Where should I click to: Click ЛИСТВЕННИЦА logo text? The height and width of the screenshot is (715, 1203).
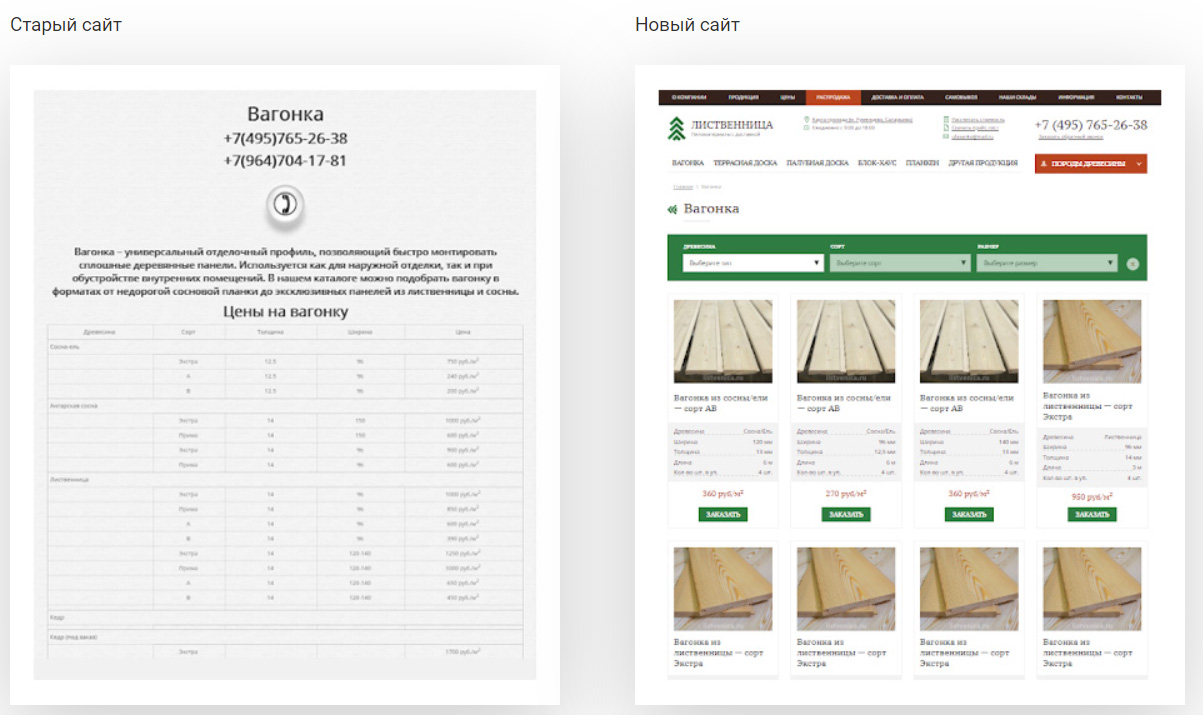tap(732, 125)
